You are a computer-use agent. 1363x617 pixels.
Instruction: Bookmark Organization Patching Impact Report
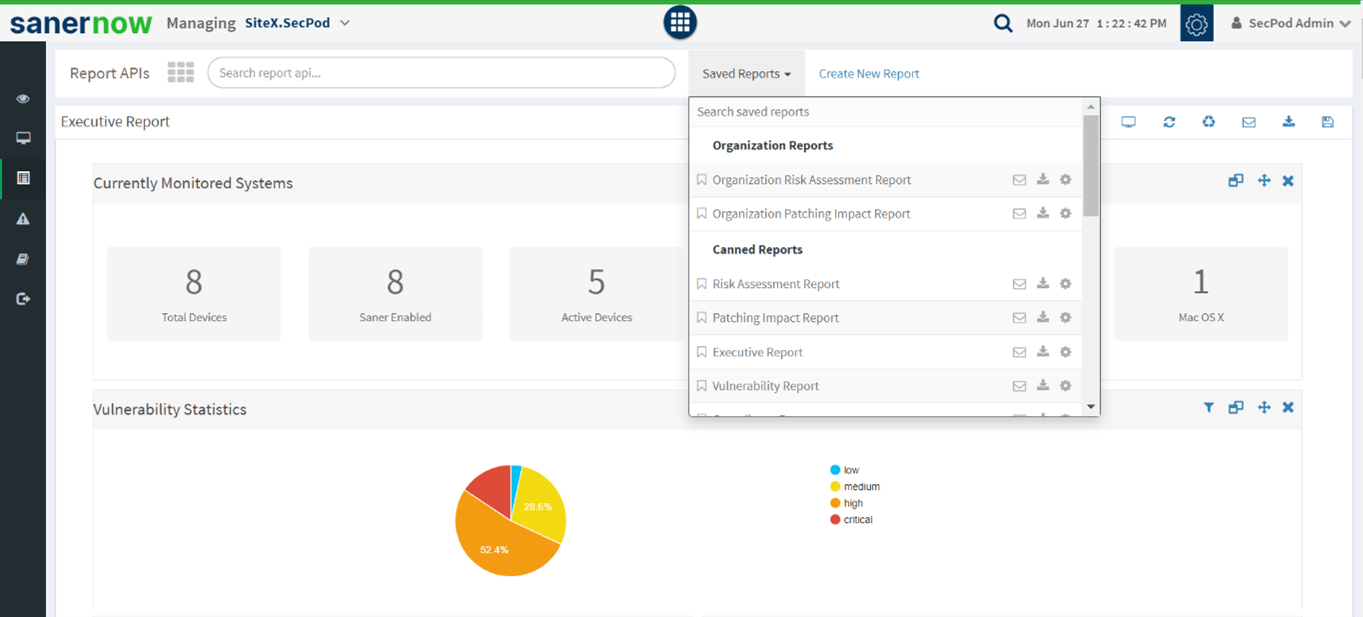701,214
